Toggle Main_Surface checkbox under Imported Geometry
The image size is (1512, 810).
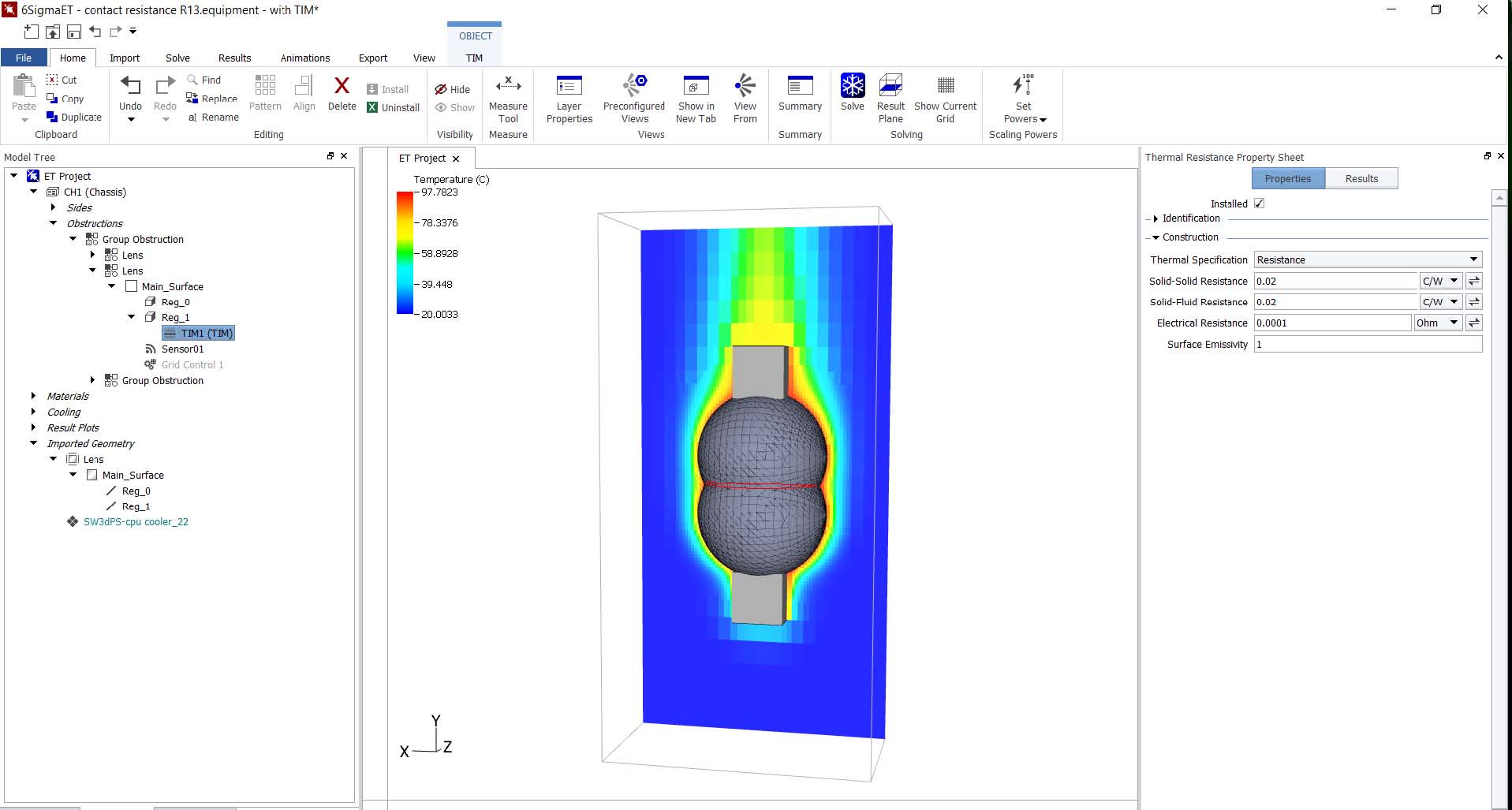click(x=92, y=475)
